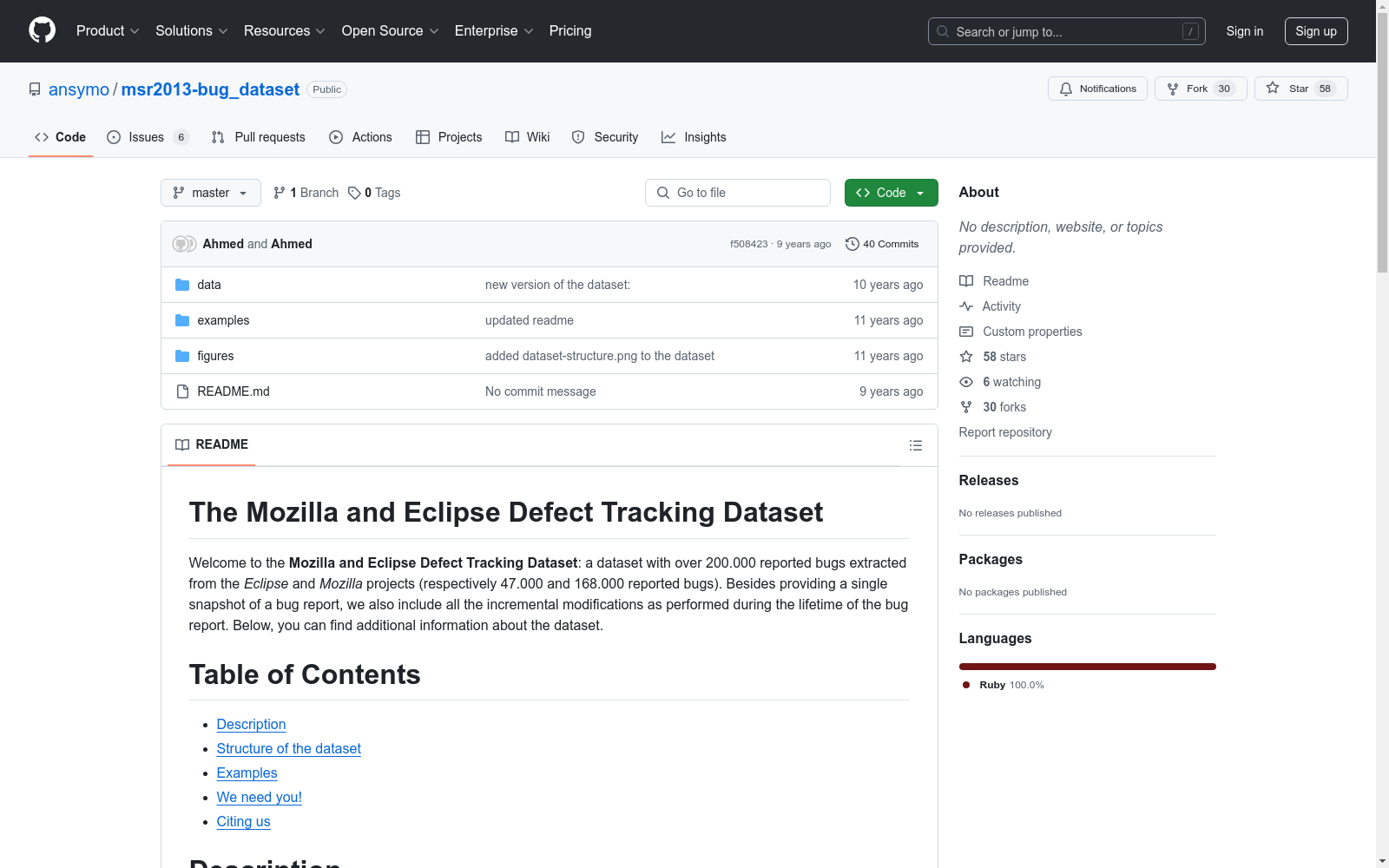
Task: Open the Releases section heading
Action: (x=989, y=480)
